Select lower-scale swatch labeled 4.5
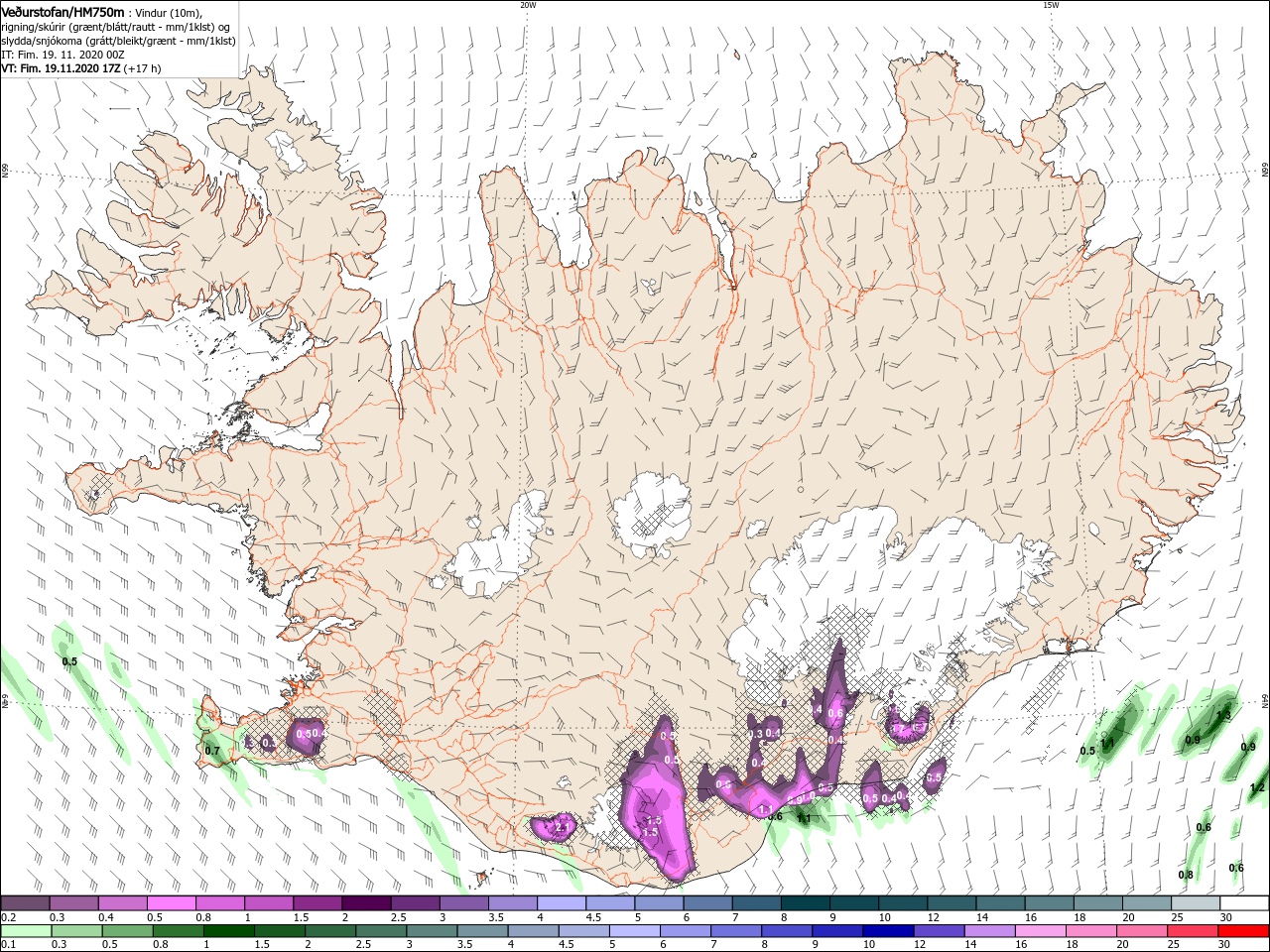Screen dimensions: 1270x952 583,931
